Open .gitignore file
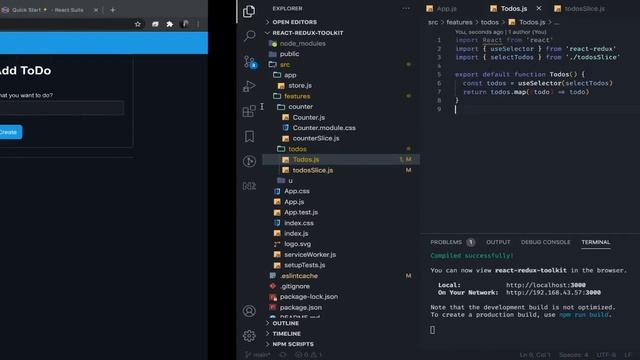 coord(295,287)
